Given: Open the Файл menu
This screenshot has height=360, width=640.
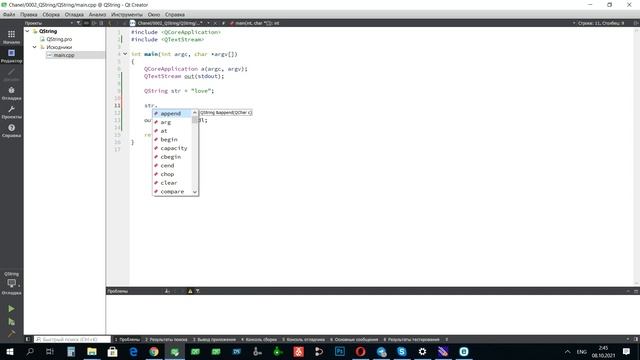Looking at the screenshot, I should click(9, 14).
